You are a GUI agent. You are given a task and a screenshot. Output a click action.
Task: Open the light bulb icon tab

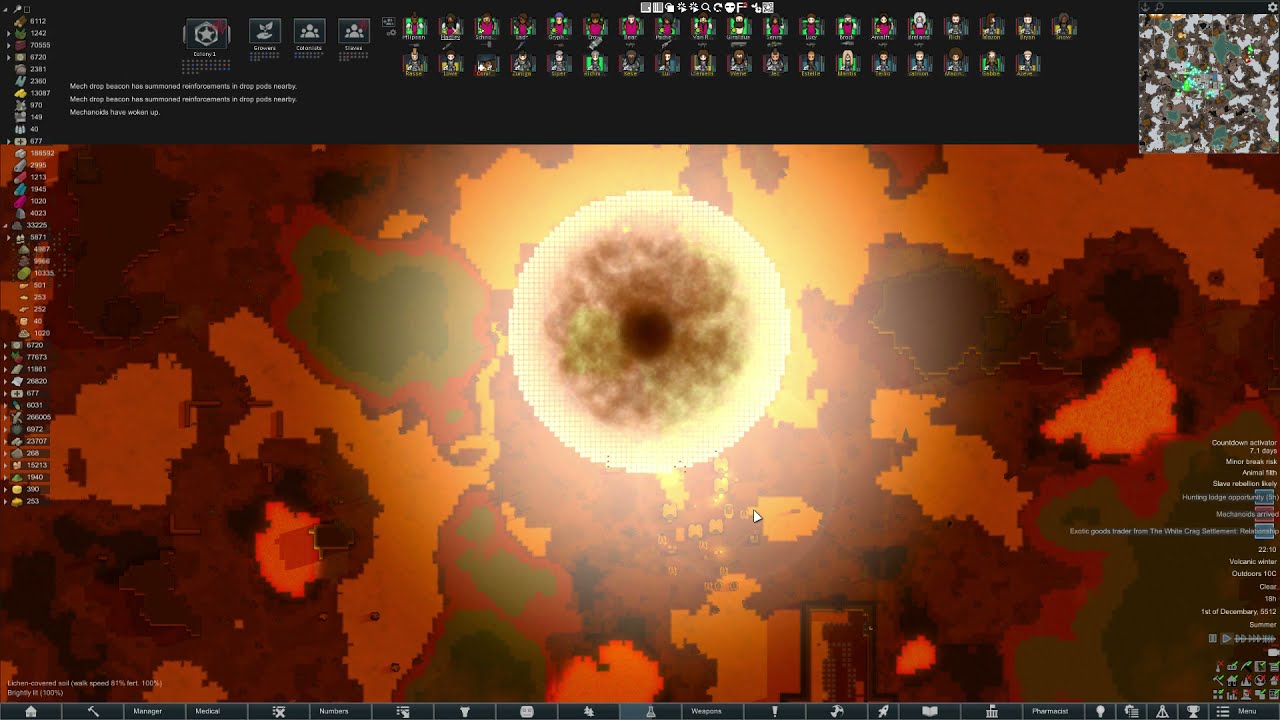pyautogui.click(x=1100, y=711)
